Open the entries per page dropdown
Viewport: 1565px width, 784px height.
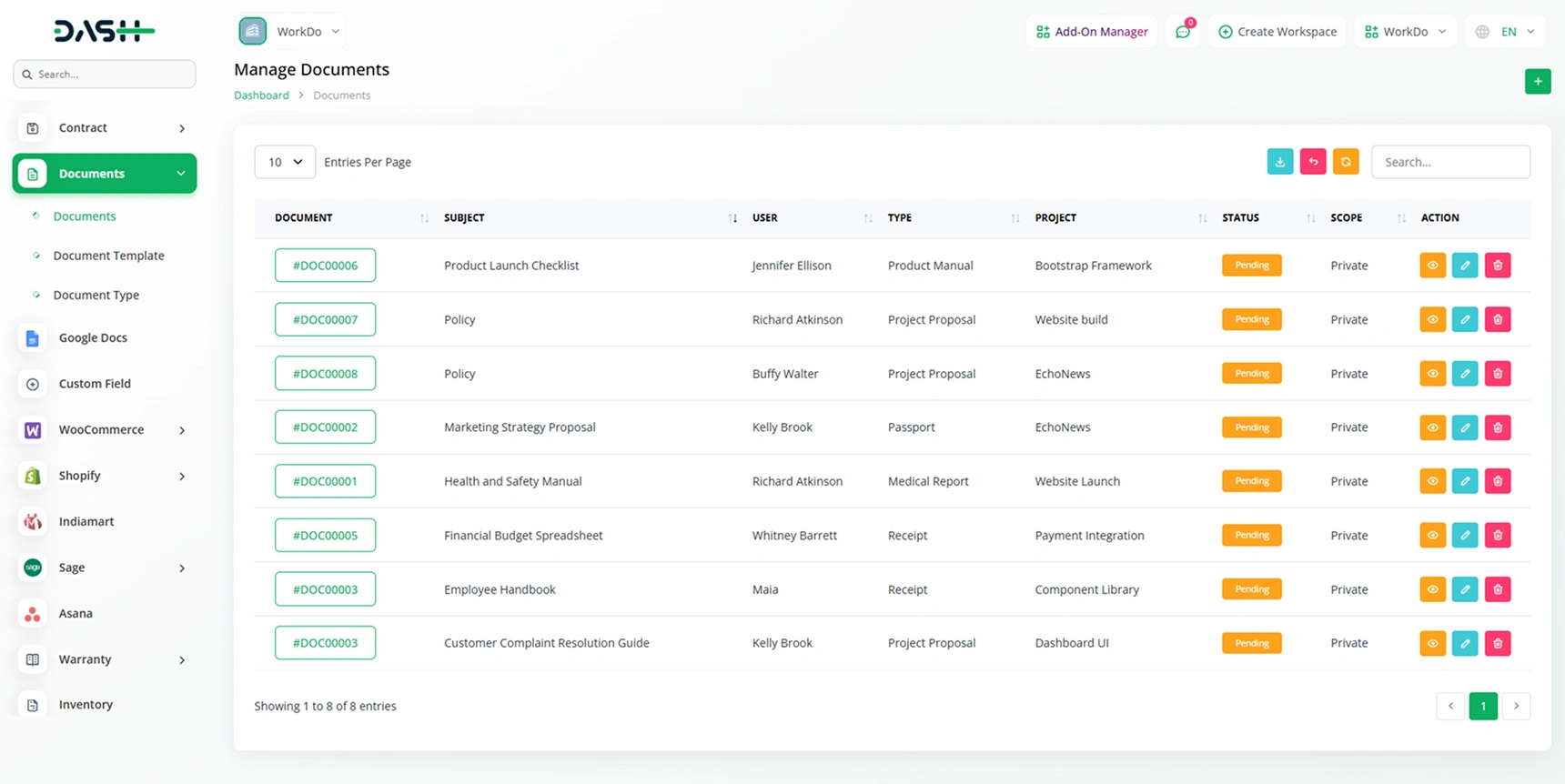coord(285,162)
